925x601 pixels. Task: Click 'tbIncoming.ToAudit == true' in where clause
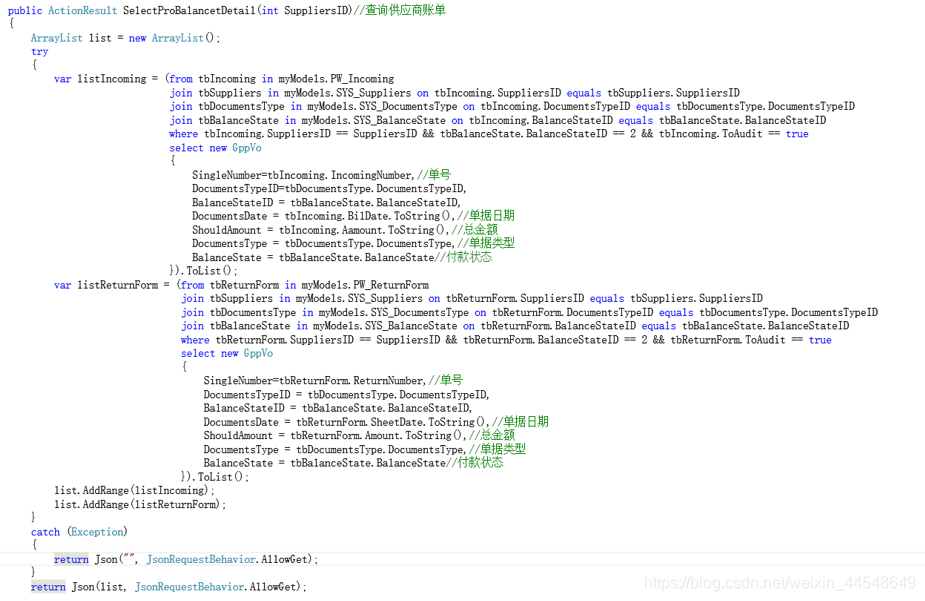click(x=733, y=134)
